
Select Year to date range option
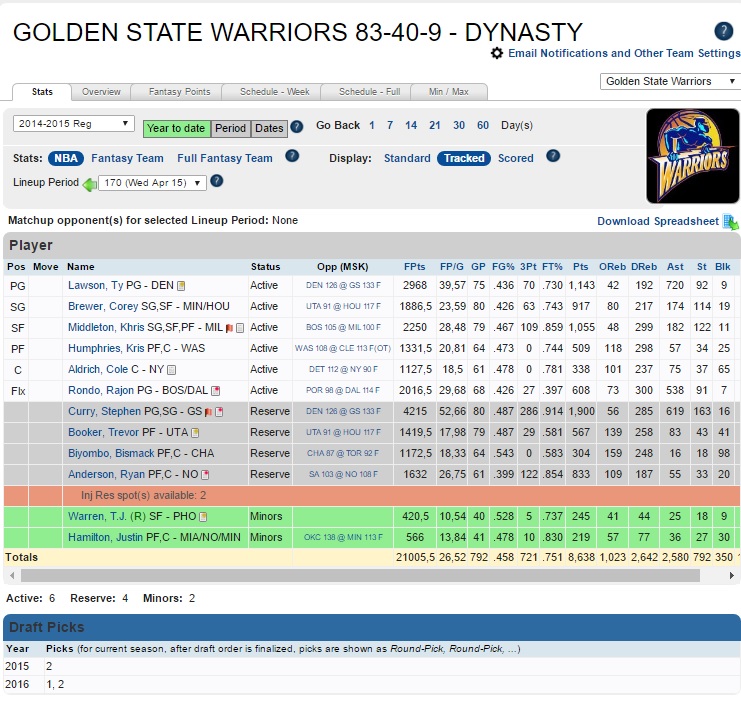[x=176, y=128]
